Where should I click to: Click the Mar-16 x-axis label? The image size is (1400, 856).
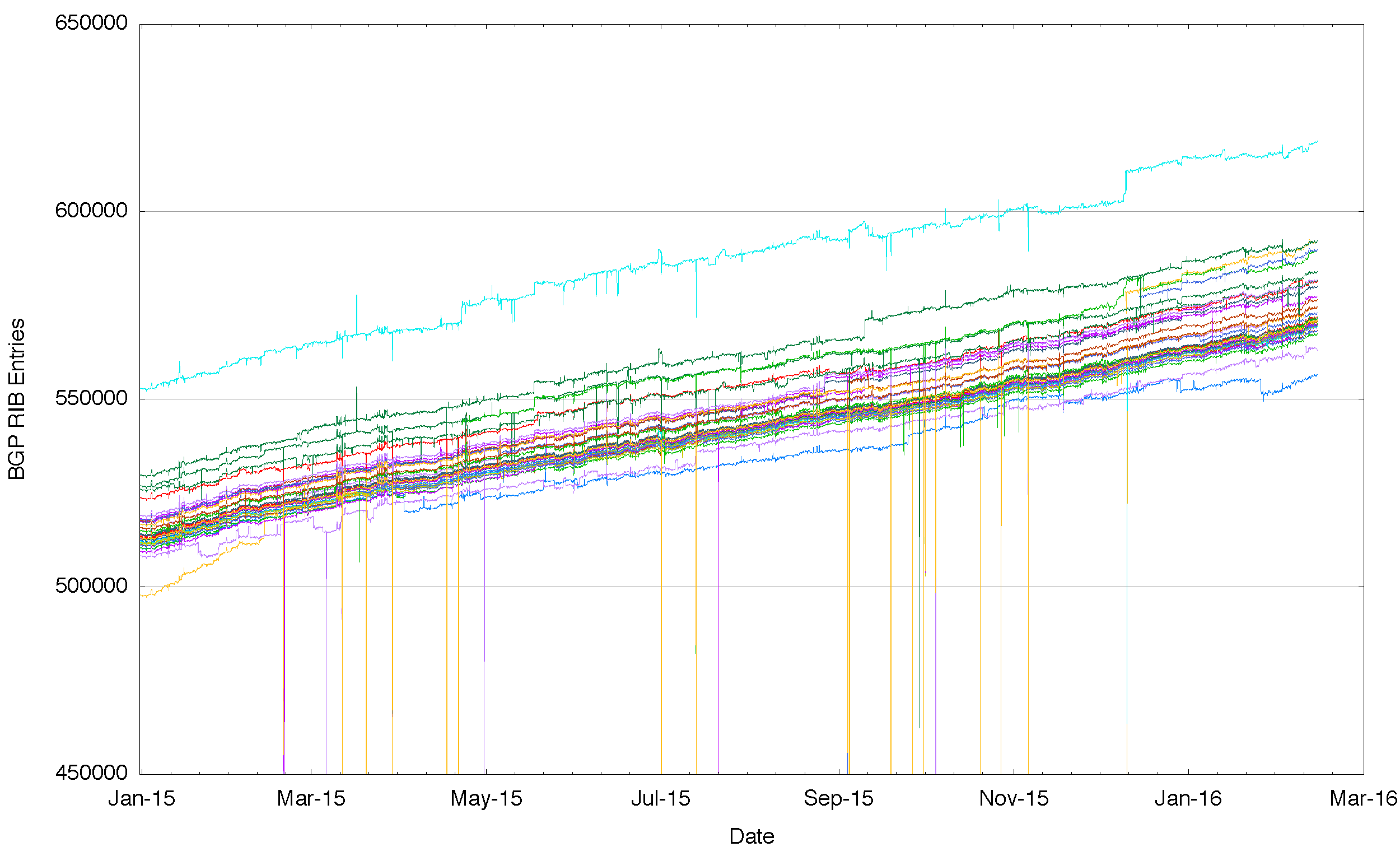tap(1362, 799)
